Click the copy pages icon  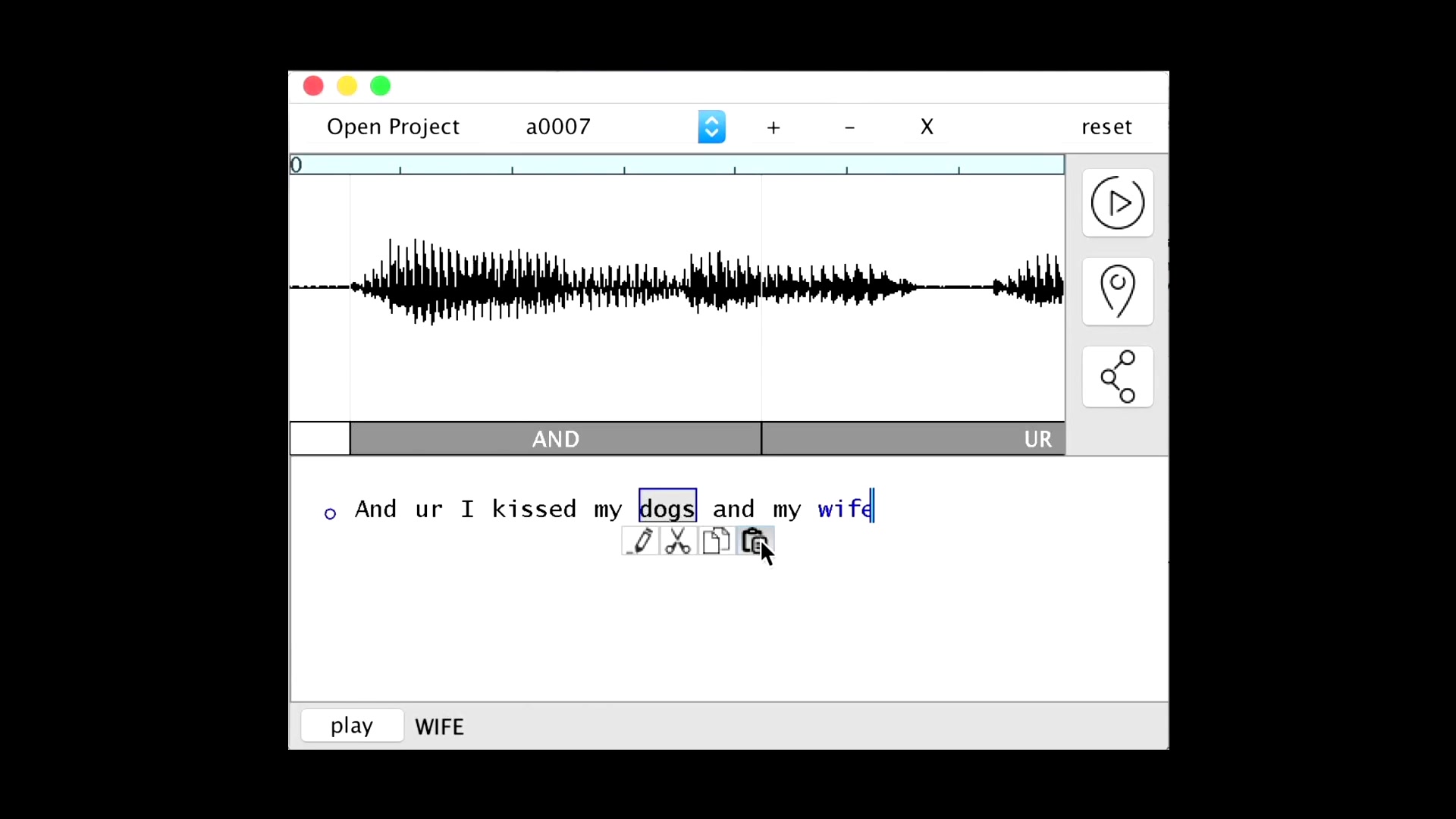pos(716,541)
